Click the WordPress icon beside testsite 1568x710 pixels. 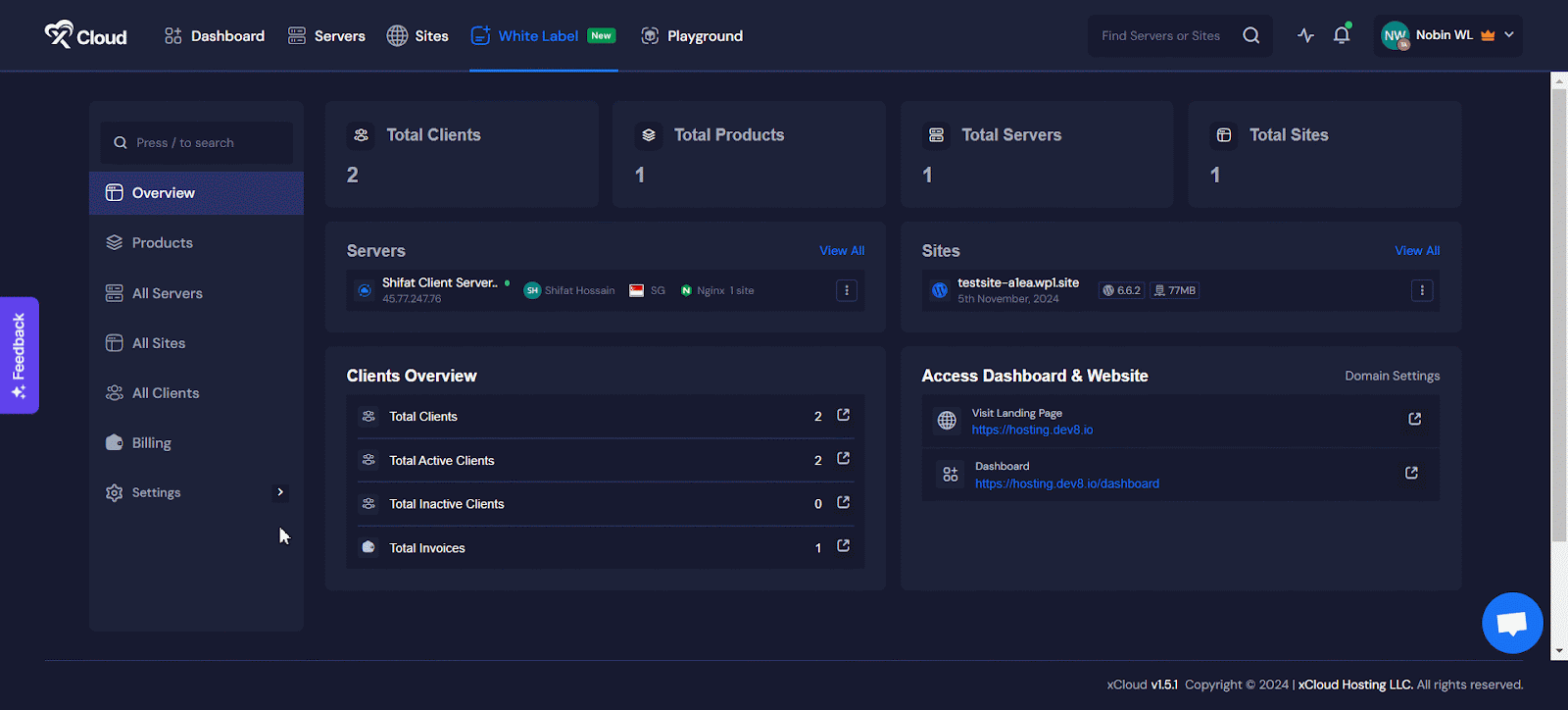click(940, 290)
